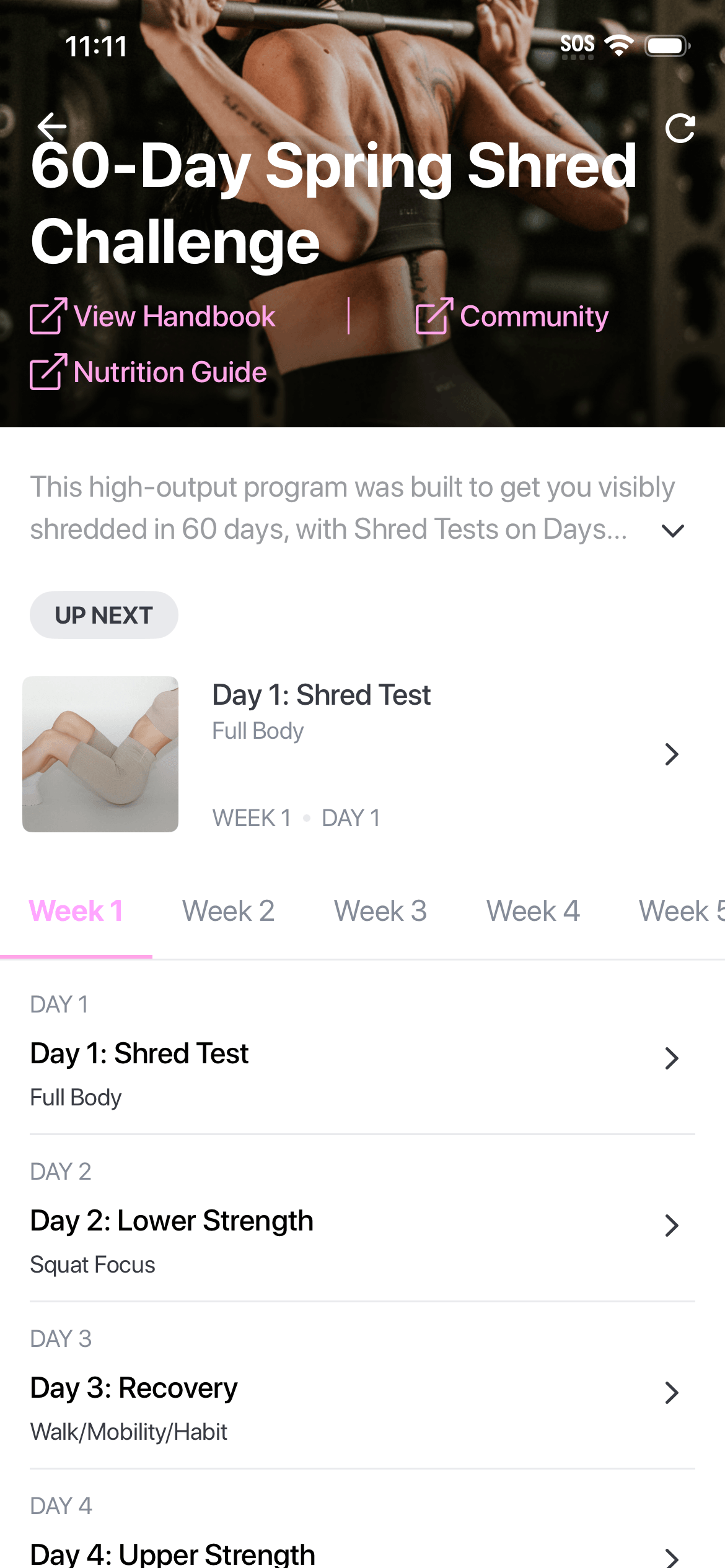The width and height of the screenshot is (725, 1568).
Task: Switch to the Week 3 tab
Action: pyautogui.click(x=380, y=912)
